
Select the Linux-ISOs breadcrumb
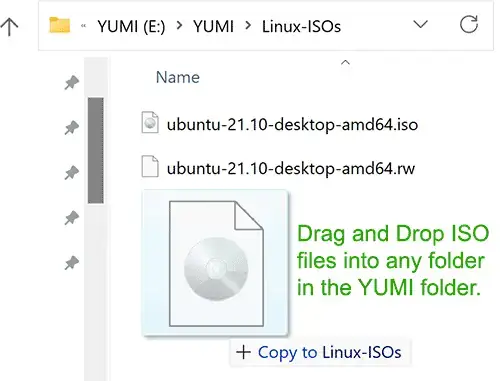301,26
